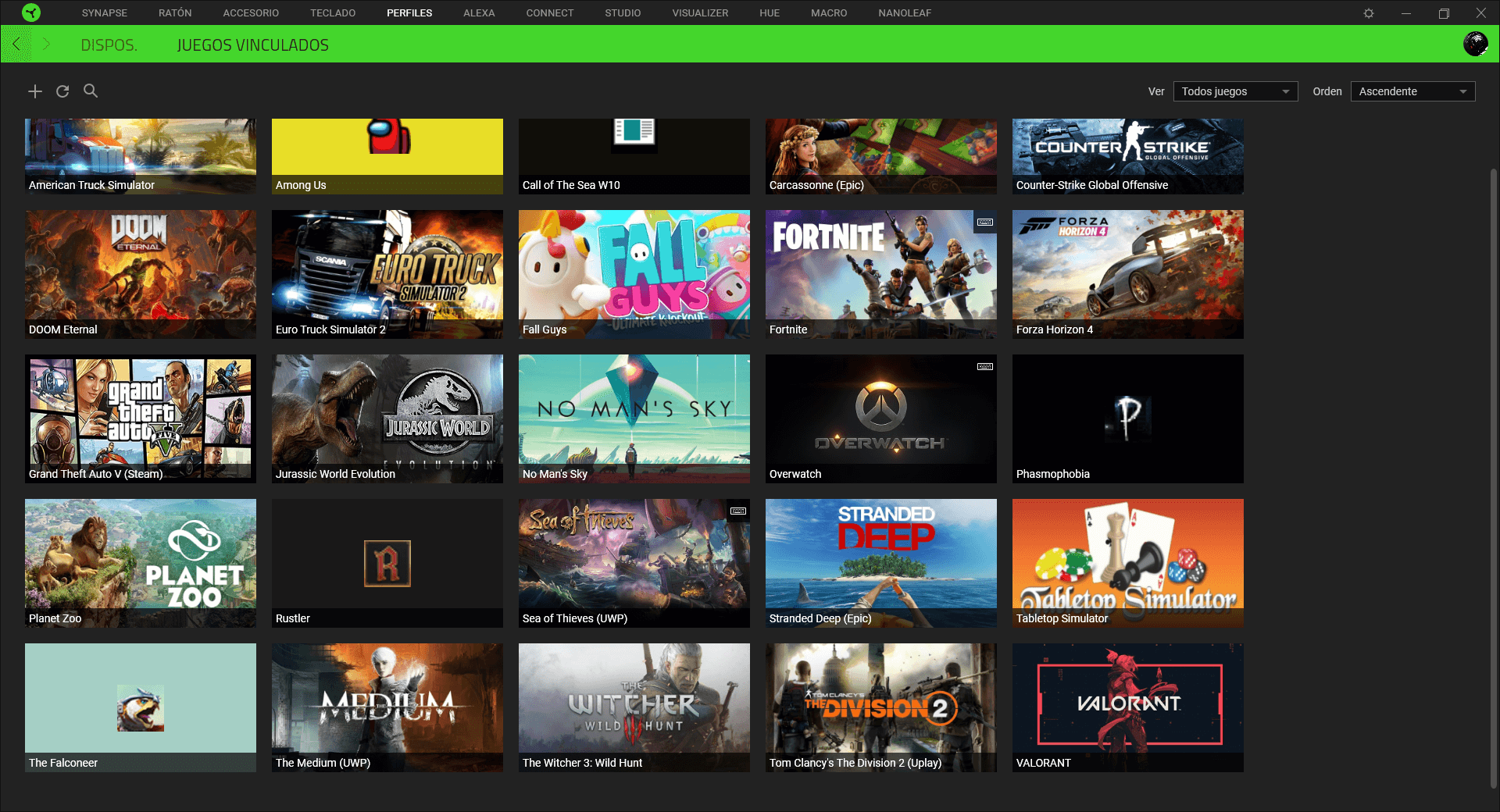This screenshot has height=812, width=1500.
Task: Select the Among Us game tile
Action: tap(387, 156)
